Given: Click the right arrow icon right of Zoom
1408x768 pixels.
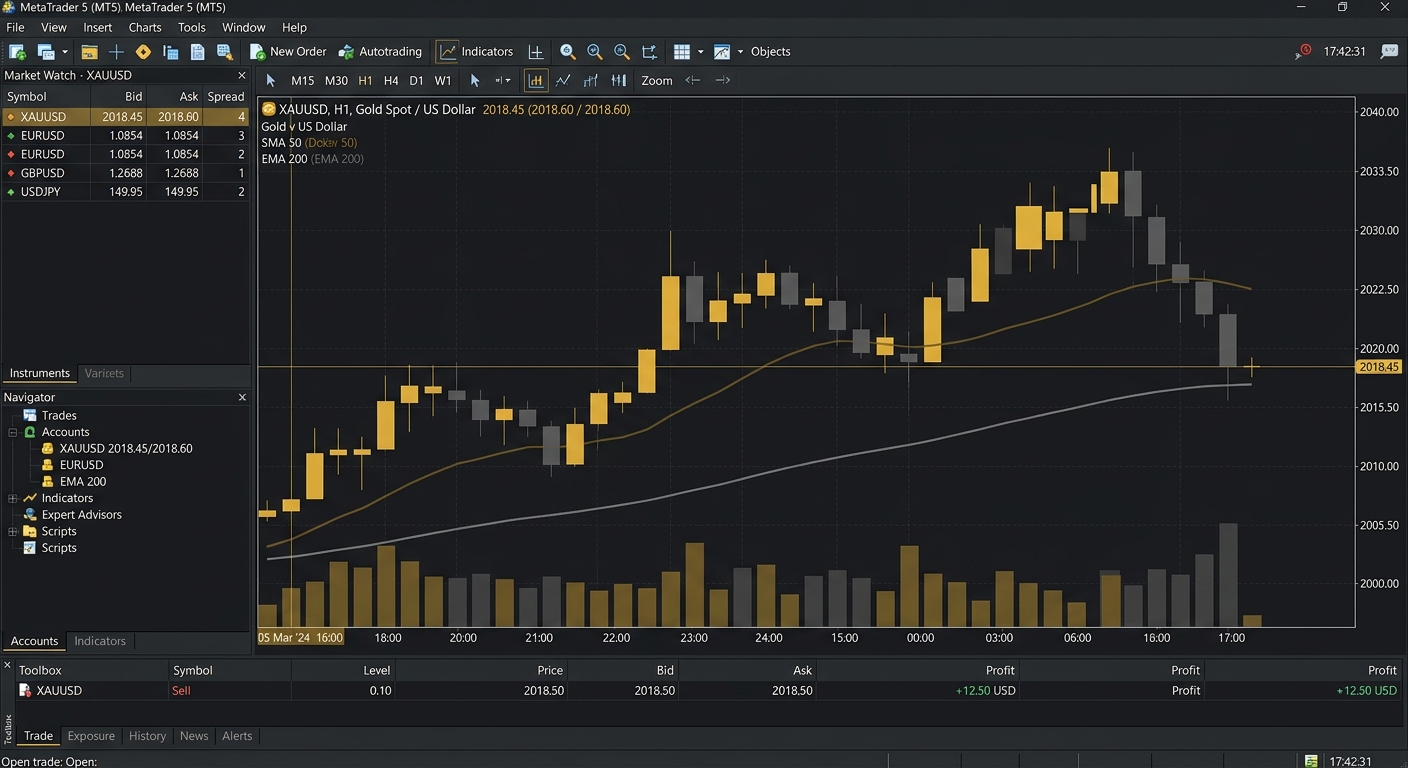Looking at the screenshot, I should [x=723, y=80].
